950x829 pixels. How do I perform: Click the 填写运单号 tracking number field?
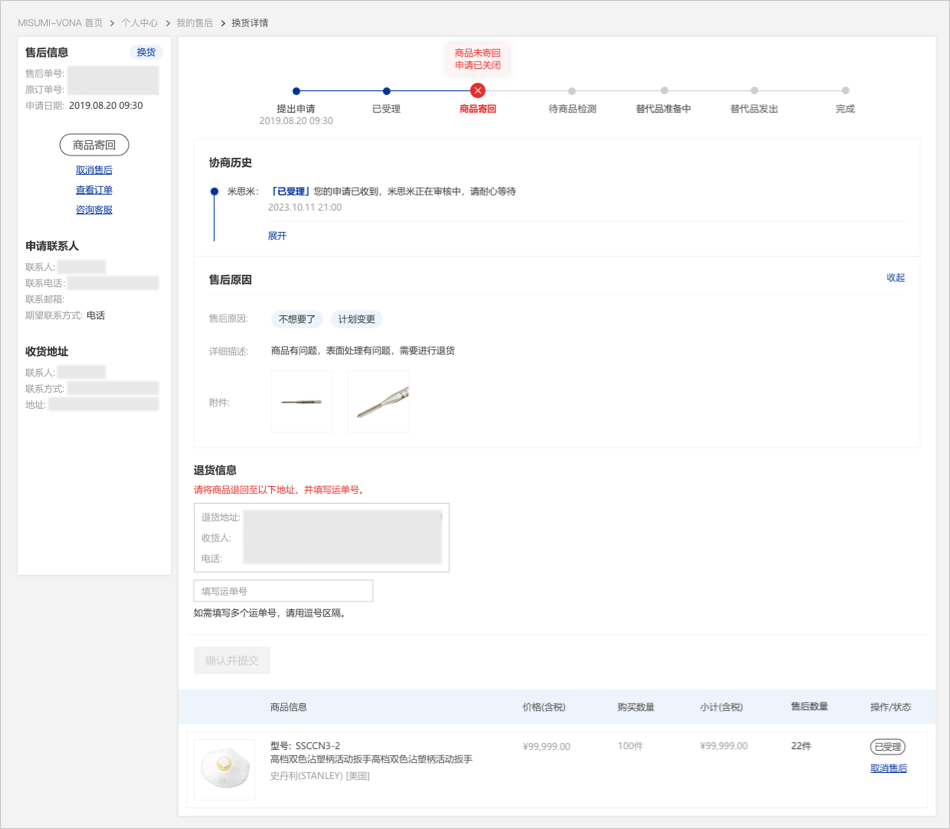[283, 591]
